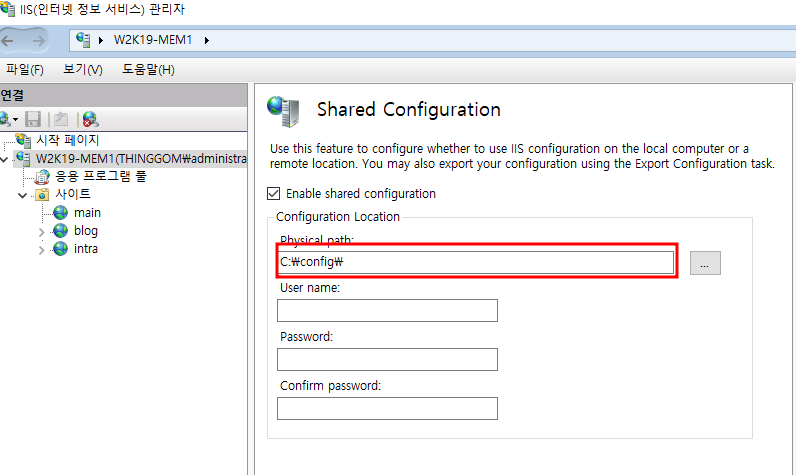The height and width of the screenshot is (475, 796).
Task: Click the Confirm password input field
Action: (x=387, y=409)
